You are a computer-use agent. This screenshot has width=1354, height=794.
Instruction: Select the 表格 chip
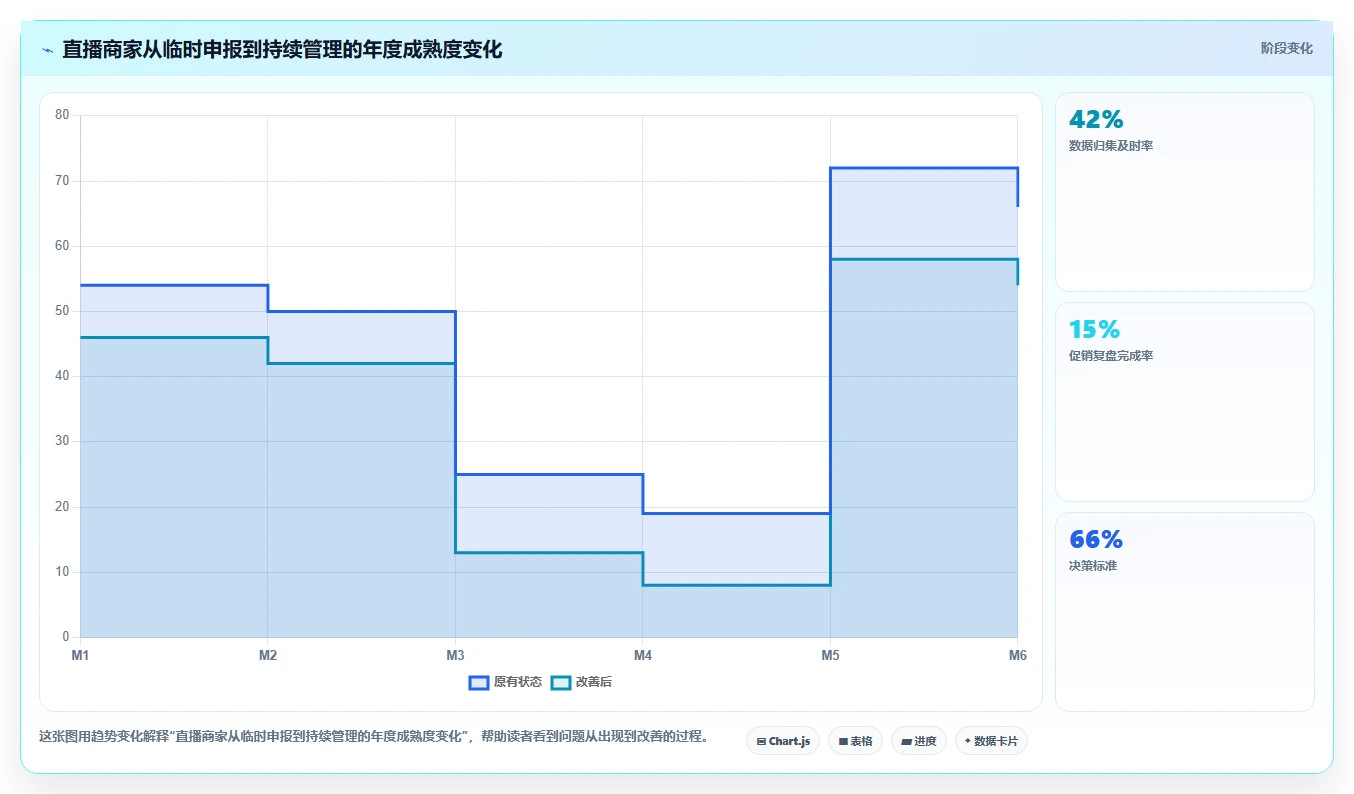click(x=855, y=741)
